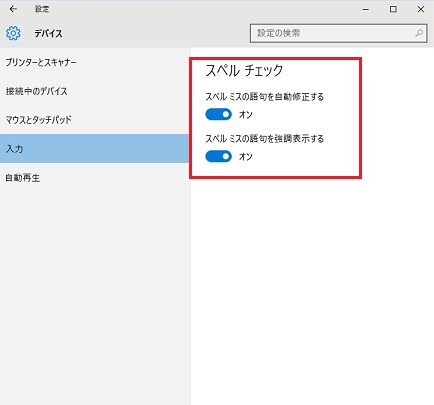Maximize the settings window
Image resolution: width=434 pixels, height=405 pixels.
pos(393,9)
